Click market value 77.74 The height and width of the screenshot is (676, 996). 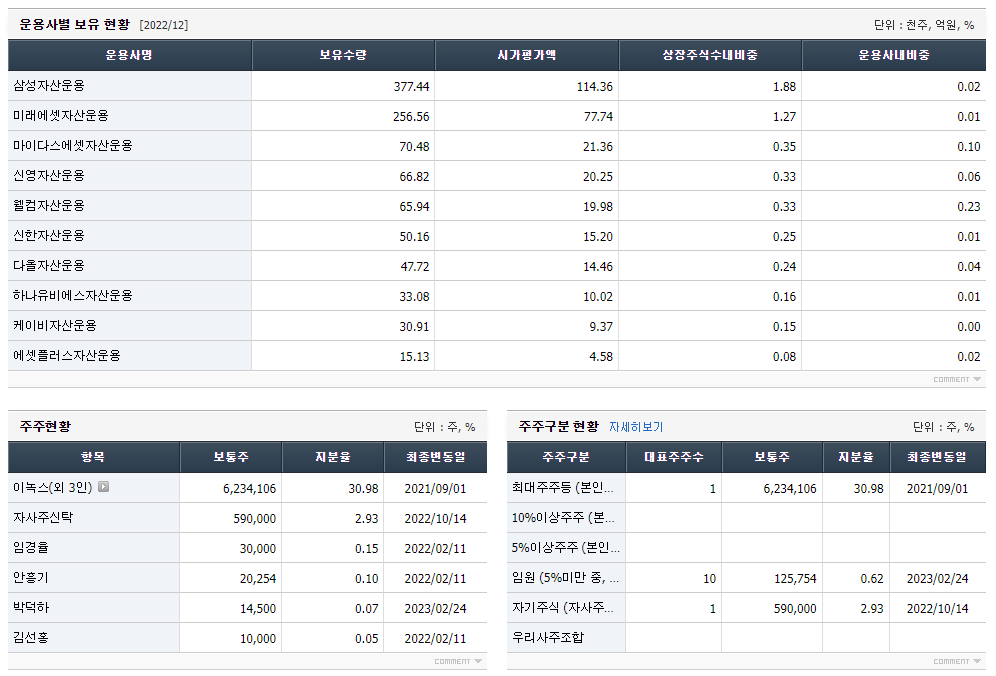598,117
